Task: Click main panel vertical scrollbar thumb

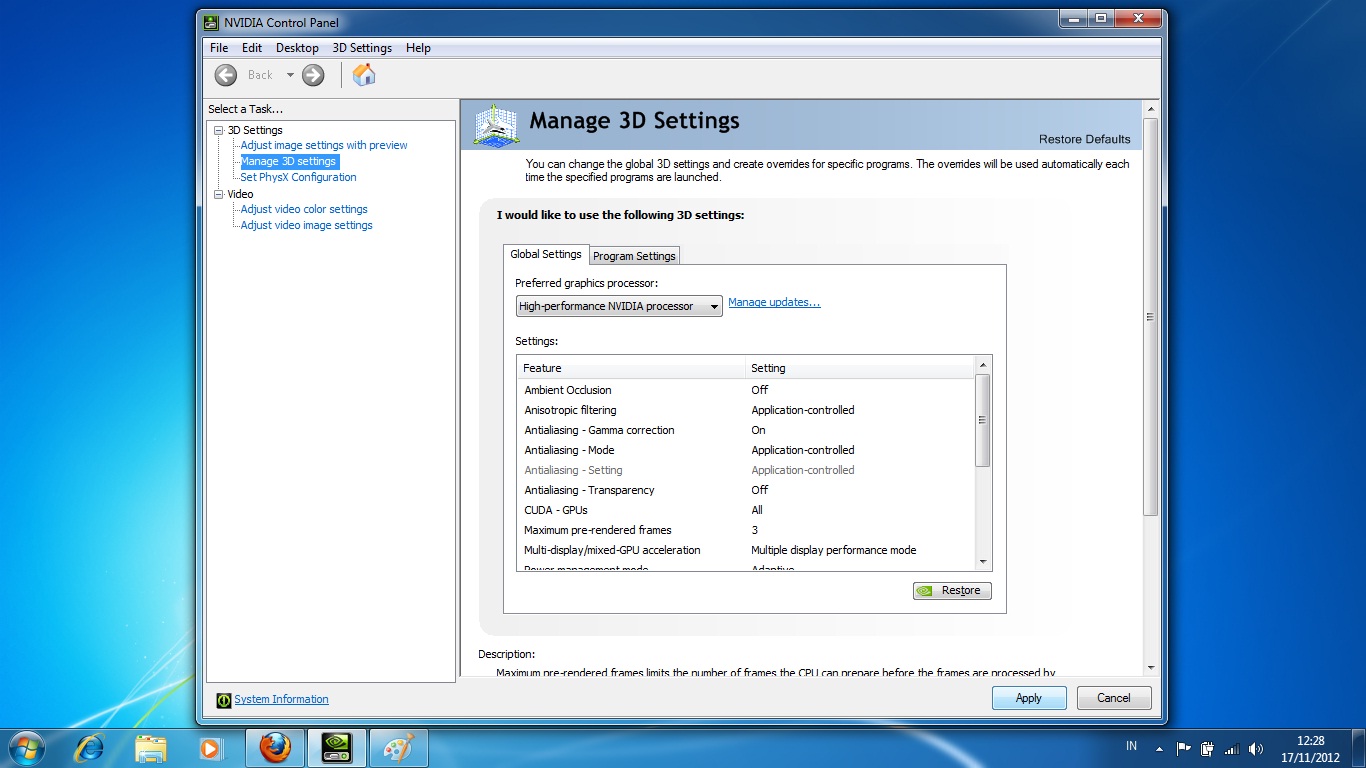Action: [x=1150, y=317]
